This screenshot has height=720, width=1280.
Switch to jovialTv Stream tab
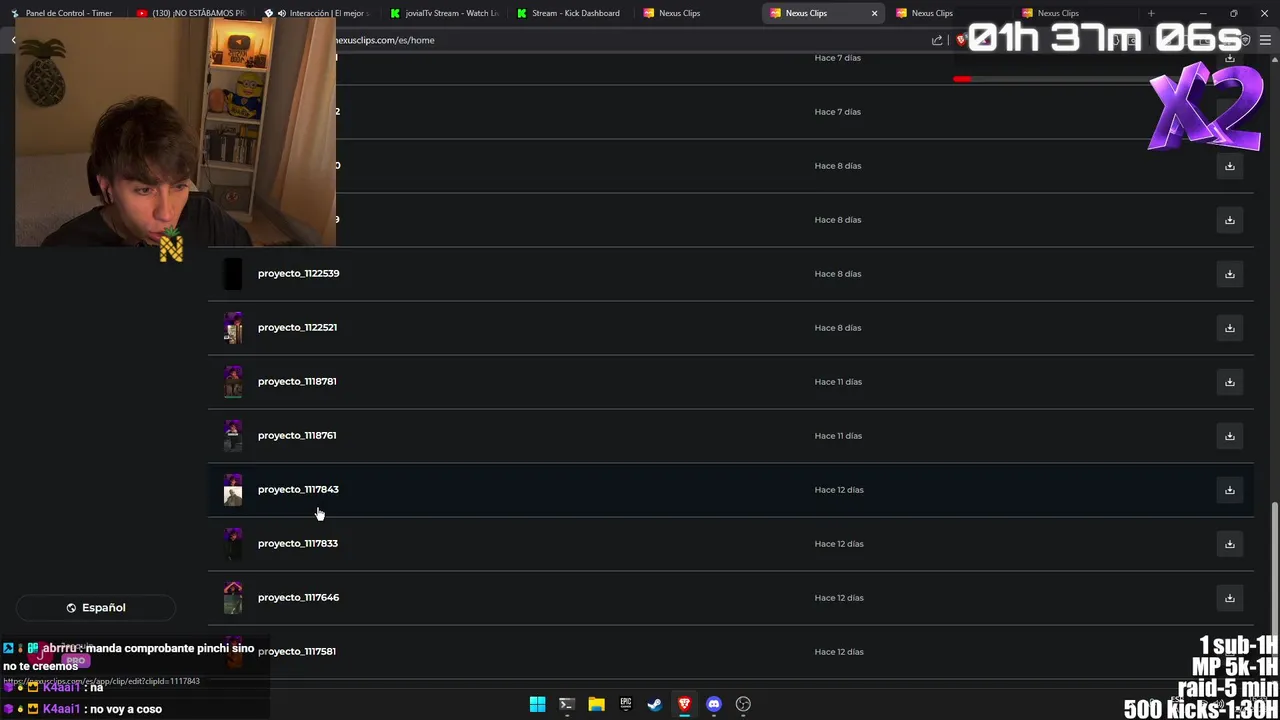(444, 13)
